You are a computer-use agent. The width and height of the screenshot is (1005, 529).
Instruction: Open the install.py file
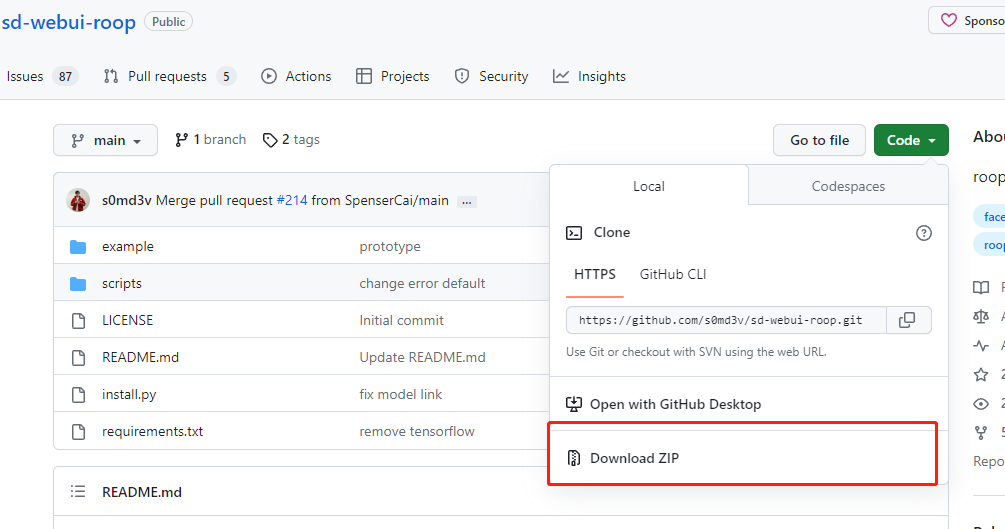click(x=129, y=394)
